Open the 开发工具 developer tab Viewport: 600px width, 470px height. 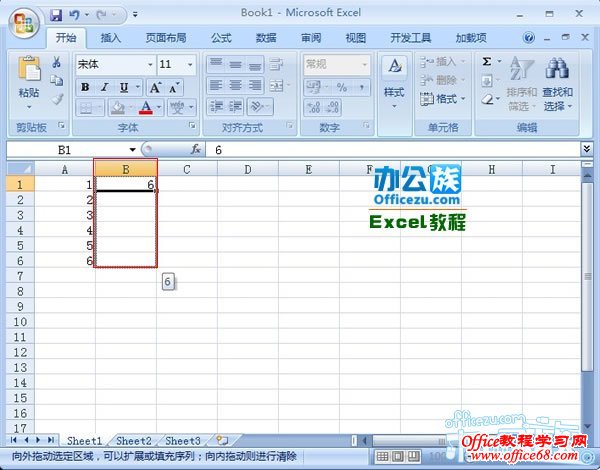(x=411, y=38)
